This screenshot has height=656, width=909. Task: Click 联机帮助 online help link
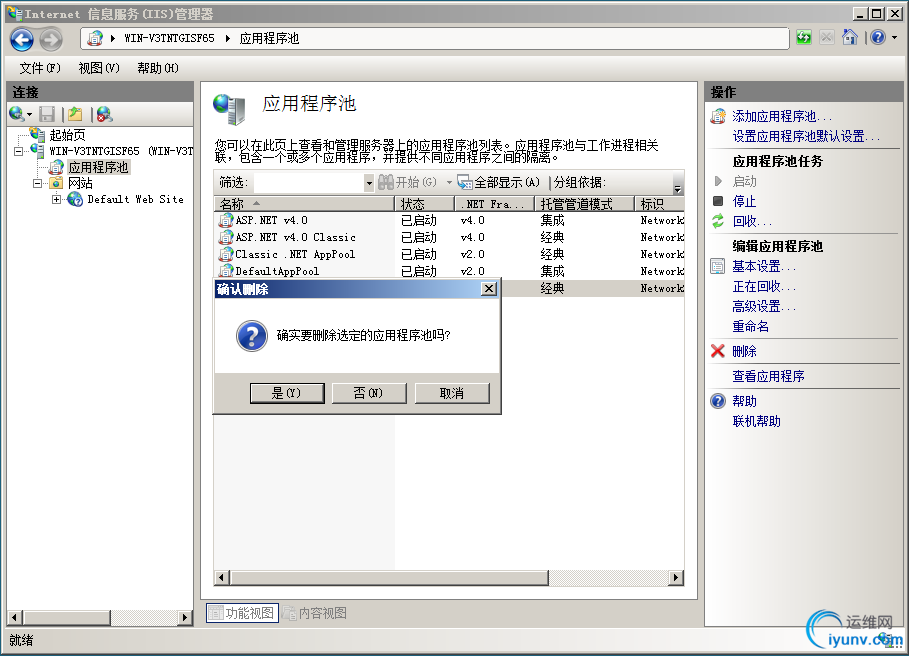(x=757, y=421)
